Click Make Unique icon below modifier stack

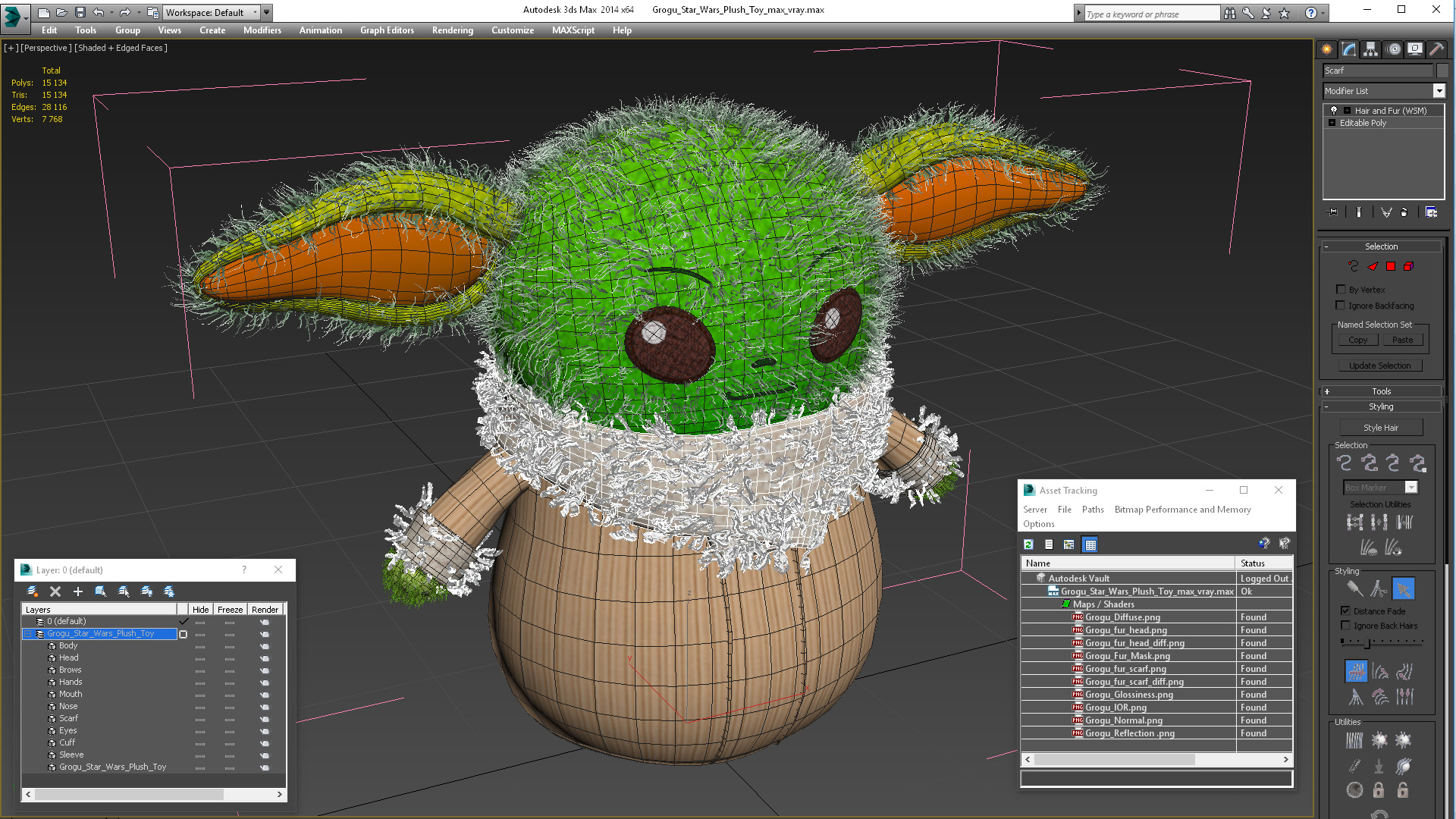point(1386,212)
